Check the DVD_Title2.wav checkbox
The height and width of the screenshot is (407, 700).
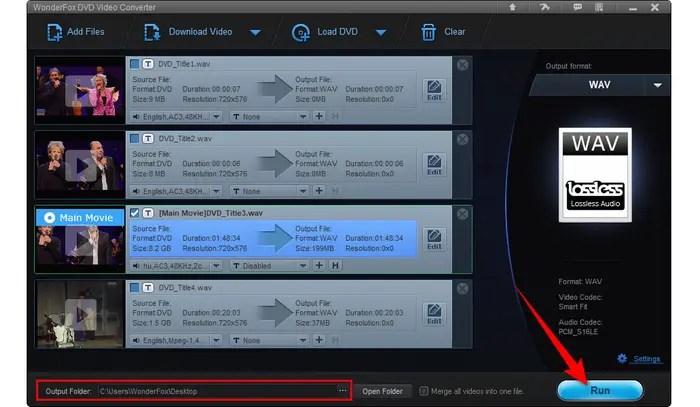click(134, 138)
